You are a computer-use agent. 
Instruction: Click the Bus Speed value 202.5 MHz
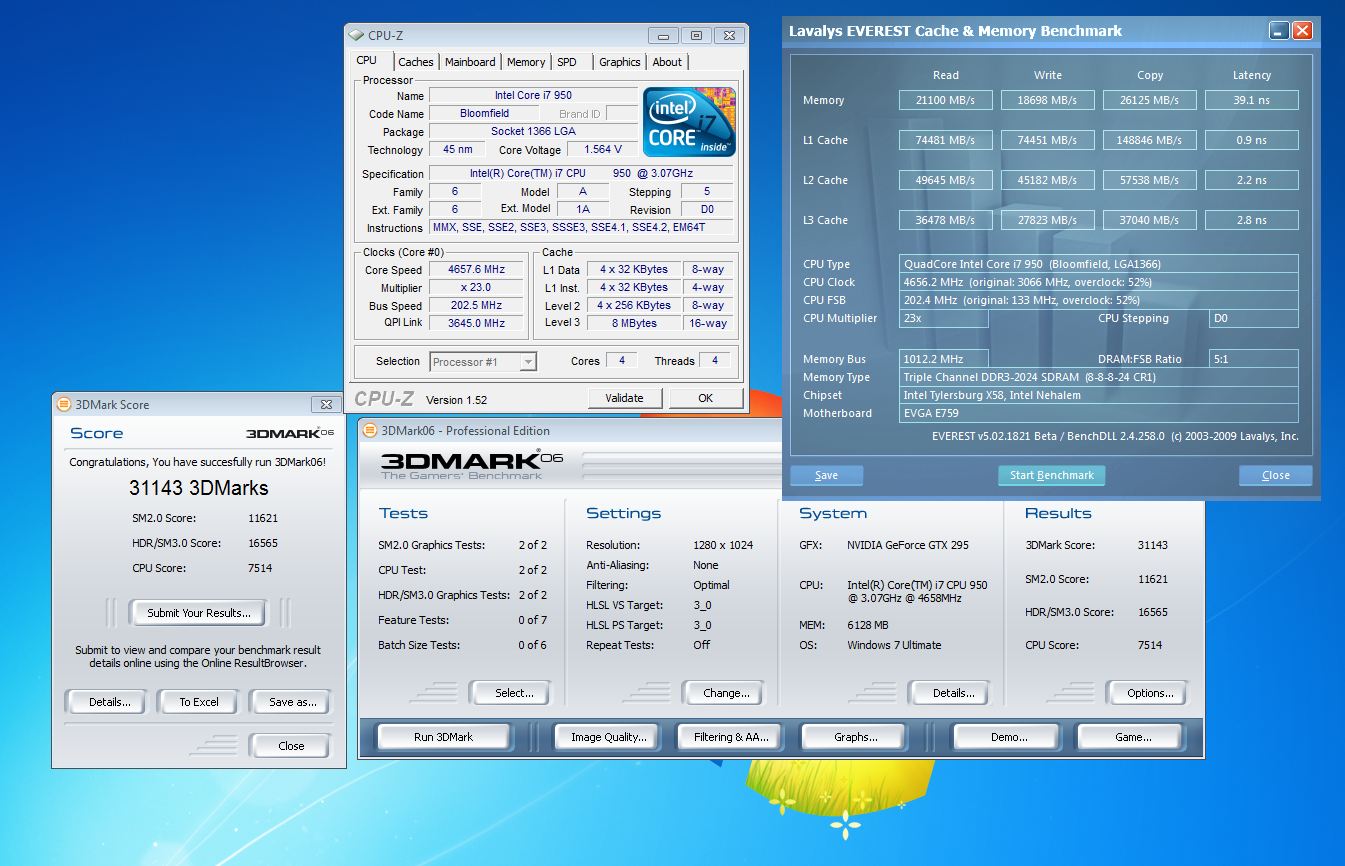(x=477, y=306)
